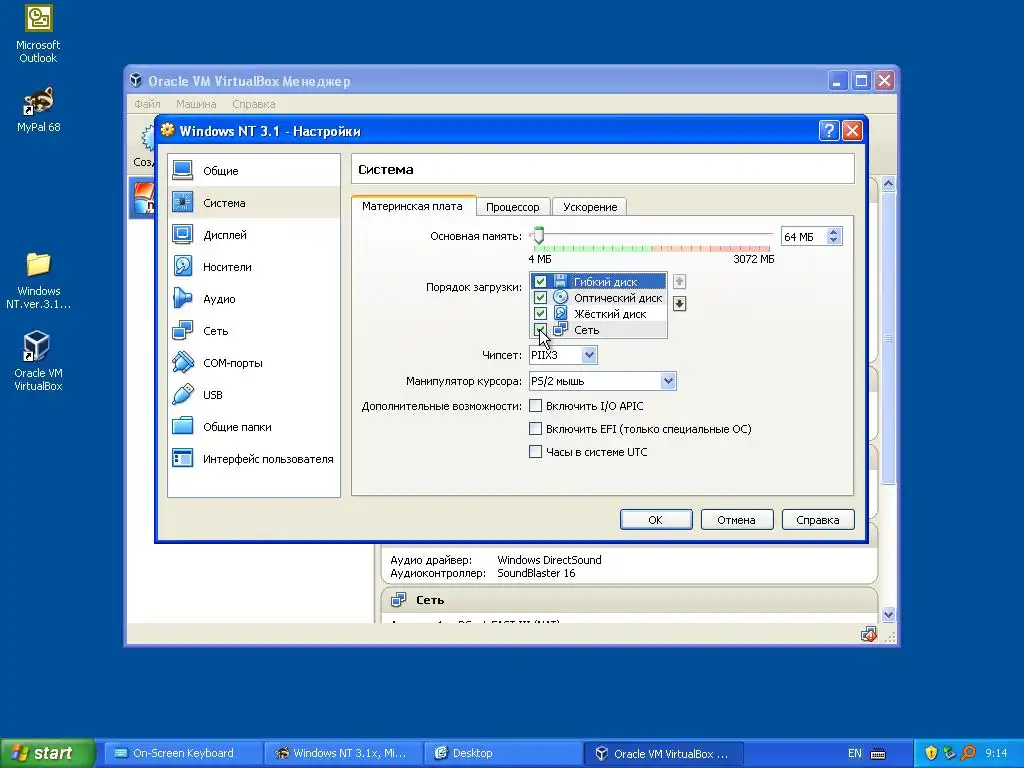Click the orange magnifier tray icon

[x=968, y=753]
